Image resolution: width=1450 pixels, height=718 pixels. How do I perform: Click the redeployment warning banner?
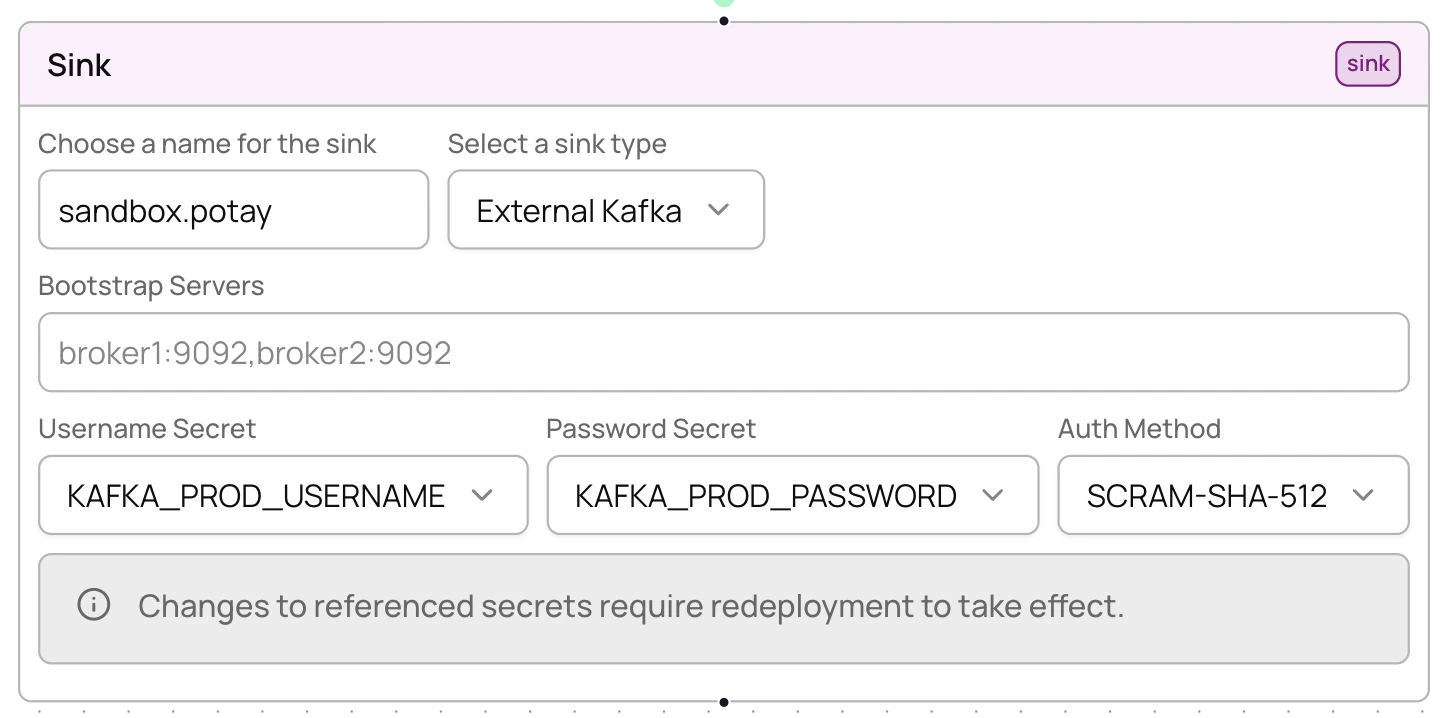tap(723, 608)
